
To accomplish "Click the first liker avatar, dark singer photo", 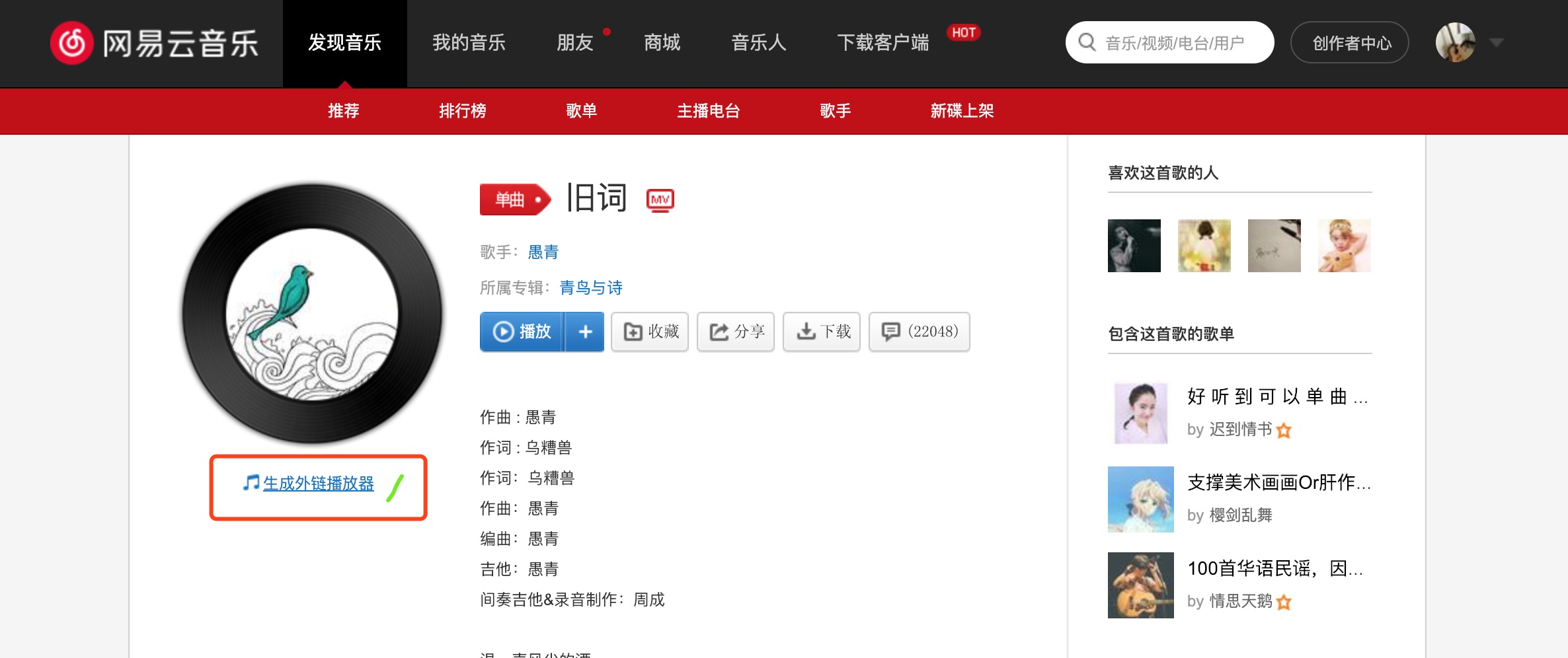I will click(1134, 246).
